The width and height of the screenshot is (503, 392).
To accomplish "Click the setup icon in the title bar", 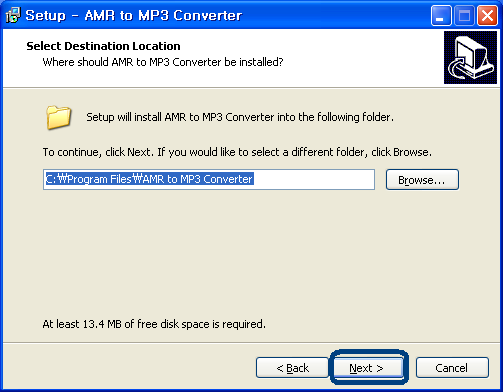I will (x=13, y=15).
